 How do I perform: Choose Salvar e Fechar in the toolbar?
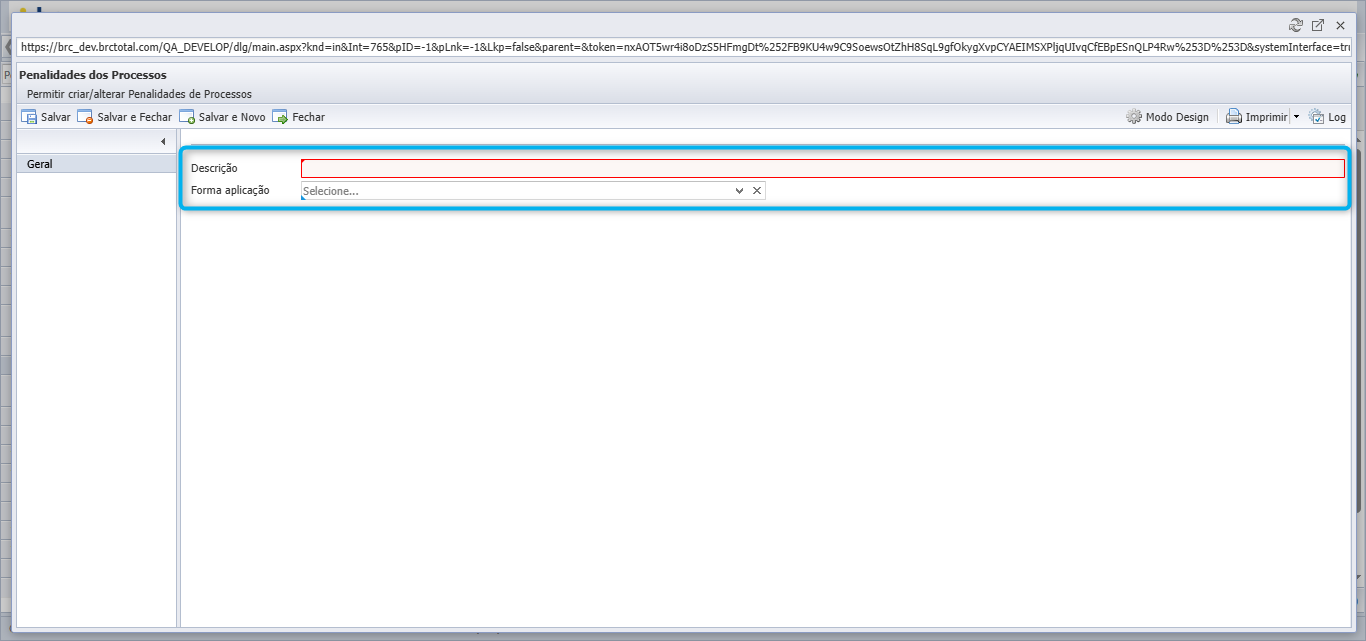point(125,117)
